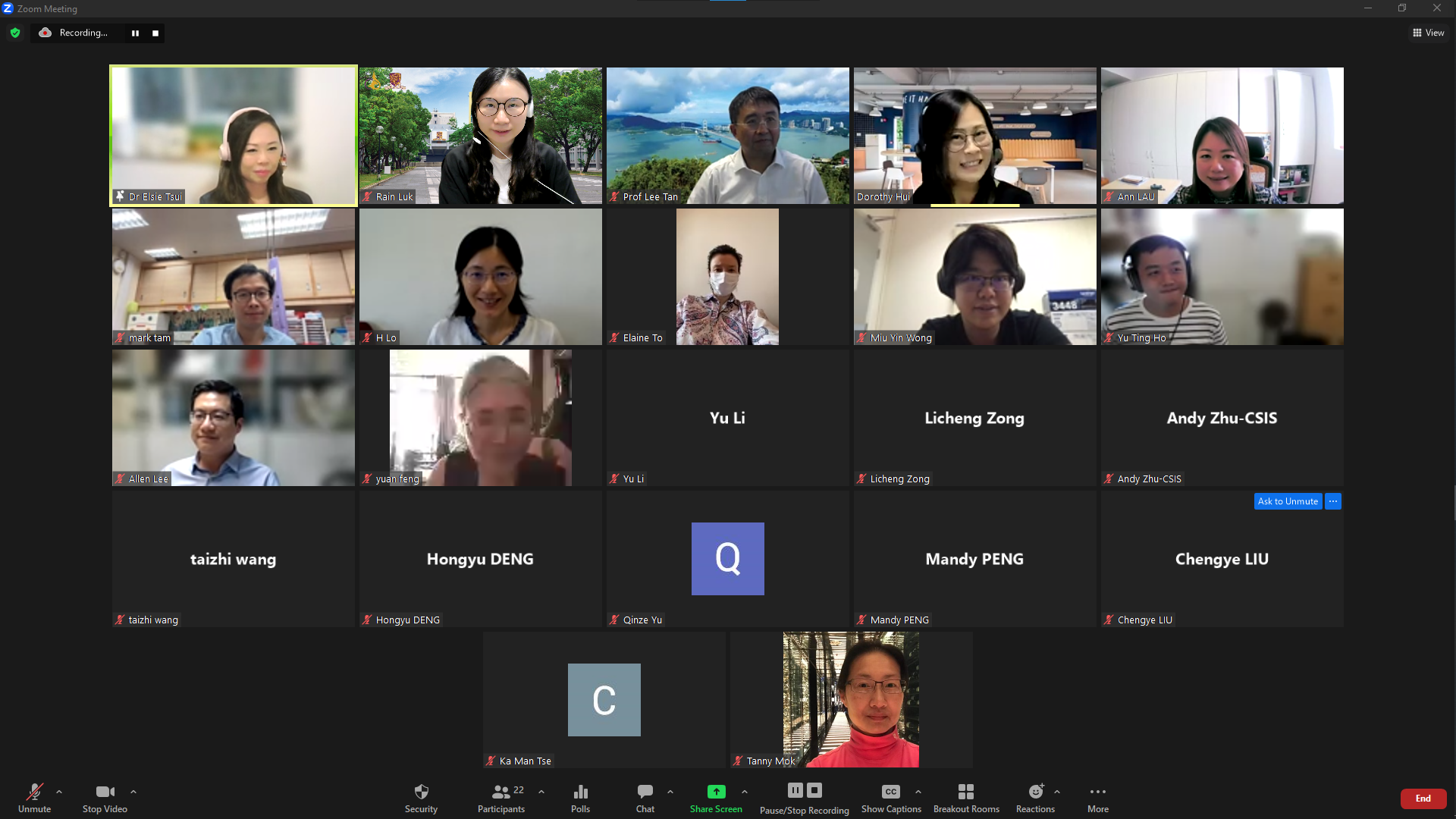Click the green Share Screen icon
This screenshot has height=819, width=1456.
[x=716, y=792]
